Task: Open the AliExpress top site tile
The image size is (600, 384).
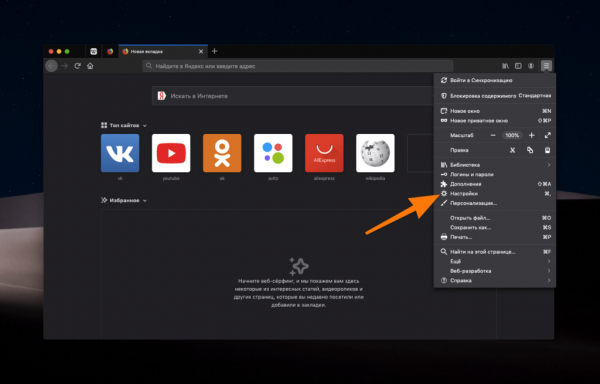Action: pyautogui.click(x=324, y=153)
